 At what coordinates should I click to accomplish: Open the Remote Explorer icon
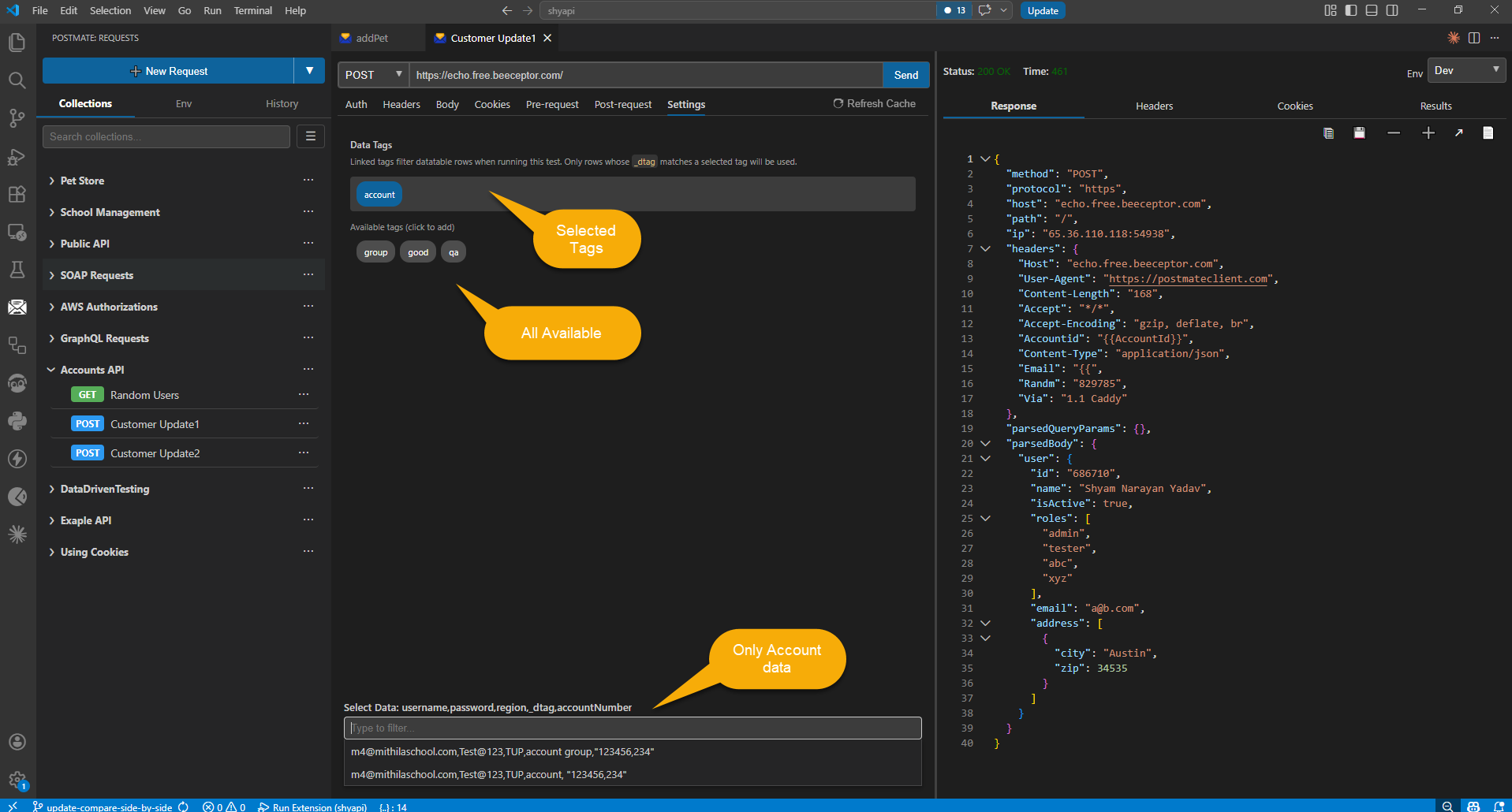(x=17, y=233)
